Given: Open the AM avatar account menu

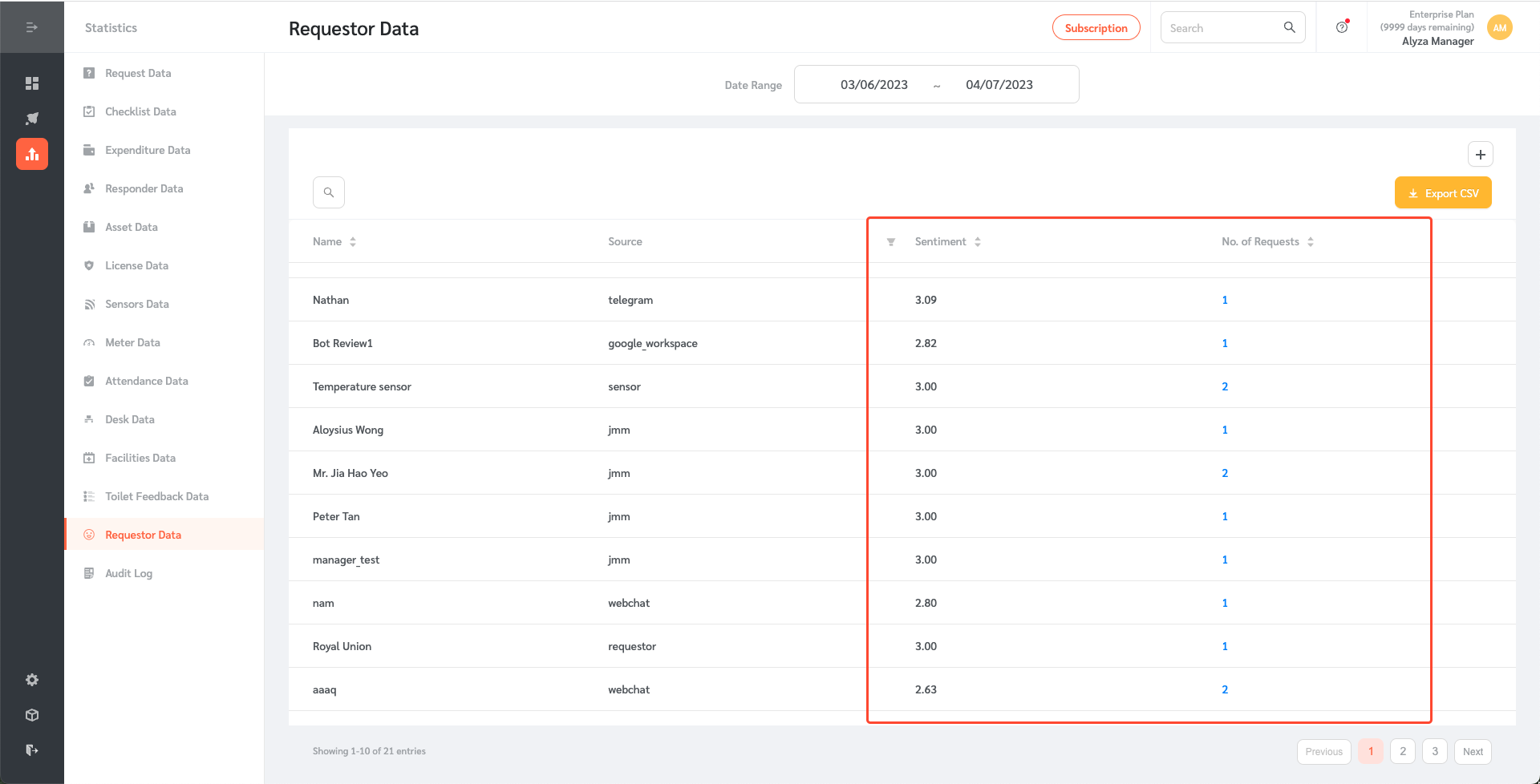Looking at the screenshot, I should tap(1499, 26).
